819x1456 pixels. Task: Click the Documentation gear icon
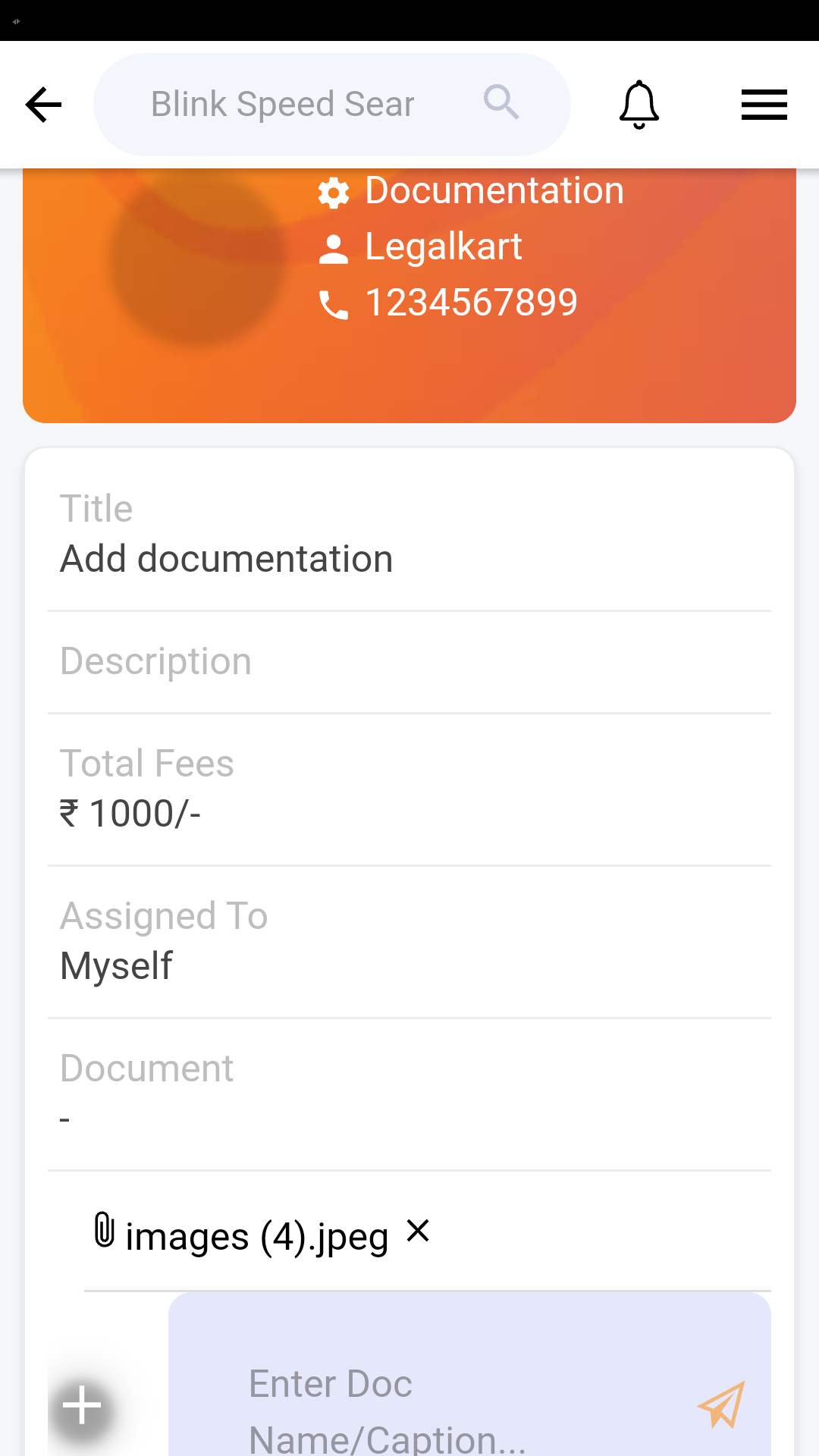coord(334,193)
